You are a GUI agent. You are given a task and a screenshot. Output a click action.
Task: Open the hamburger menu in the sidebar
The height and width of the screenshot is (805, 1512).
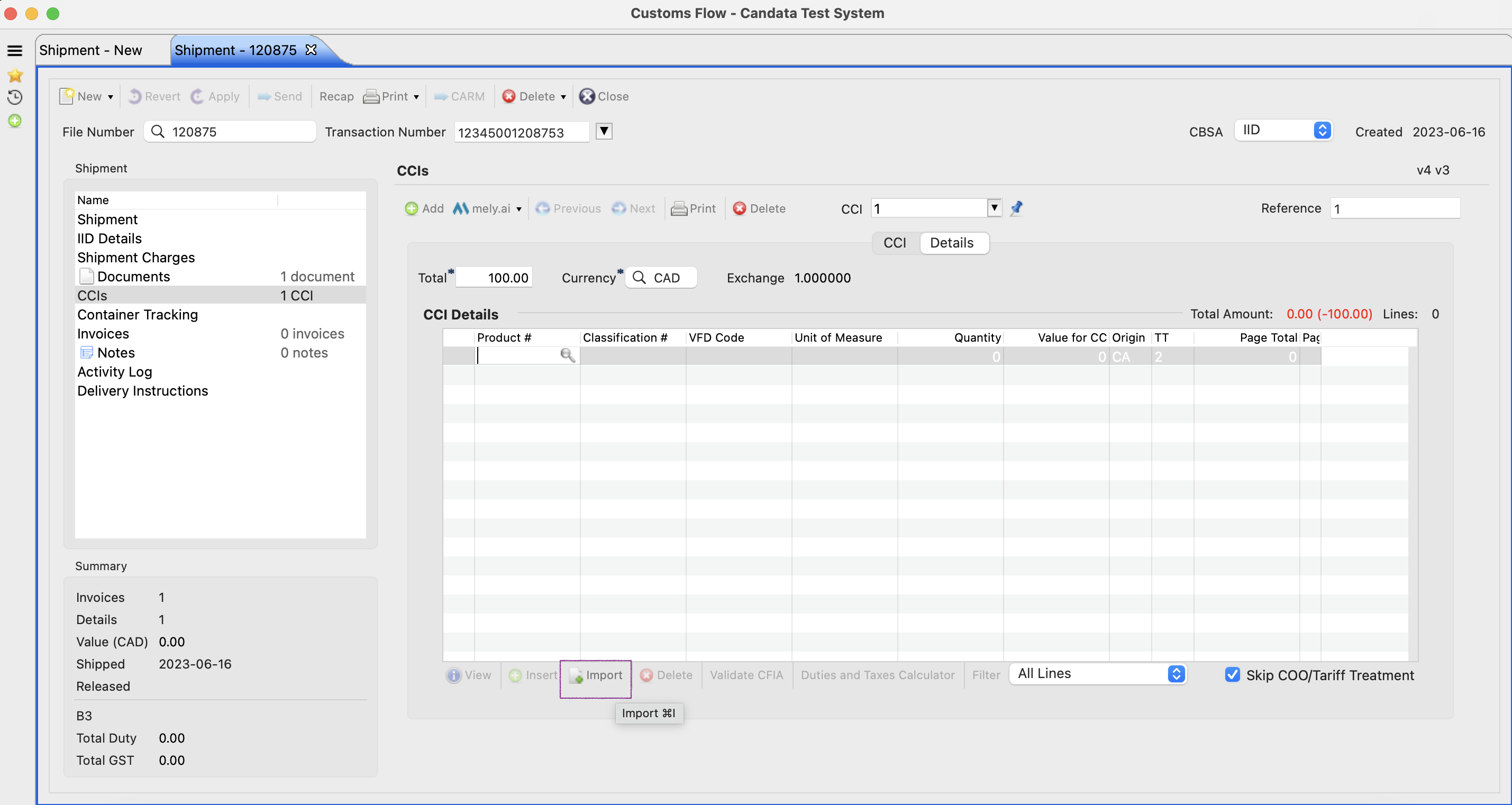coord(15,51)
